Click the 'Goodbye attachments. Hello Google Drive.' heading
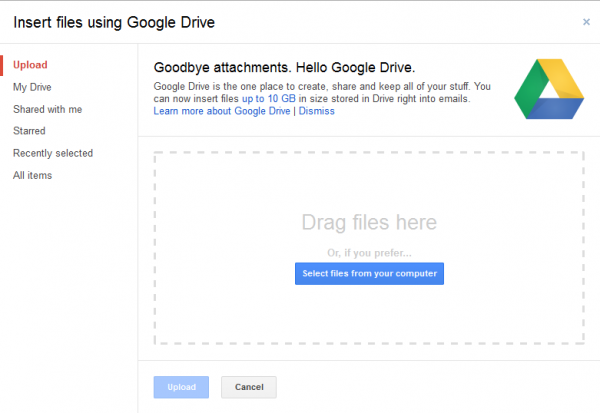 (x=284, y=67)
